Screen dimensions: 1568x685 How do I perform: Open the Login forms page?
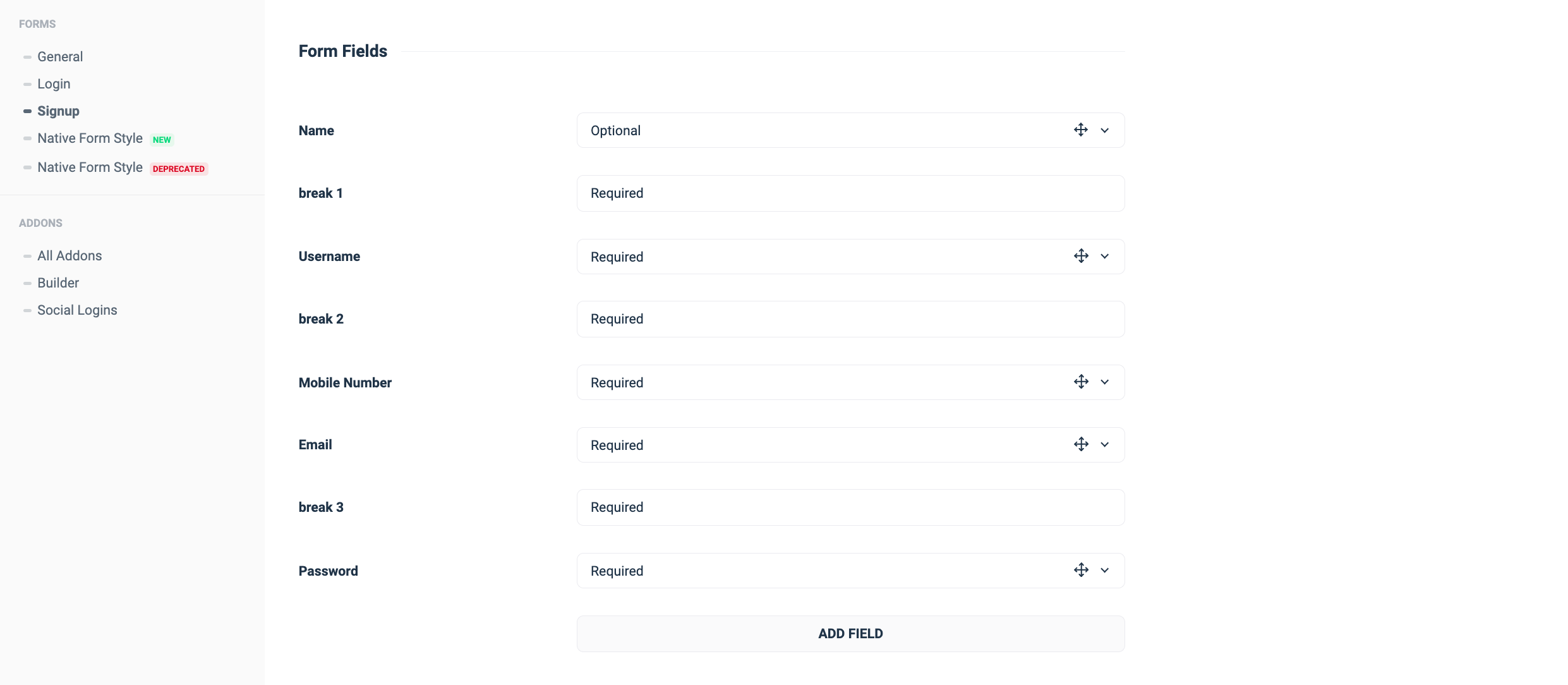coord(54,84)
